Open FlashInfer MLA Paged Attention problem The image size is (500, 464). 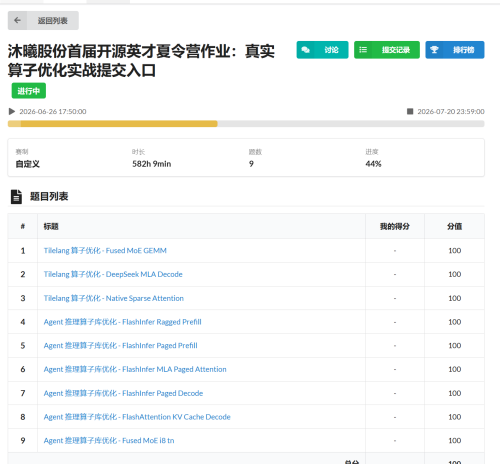pos(135,369)
